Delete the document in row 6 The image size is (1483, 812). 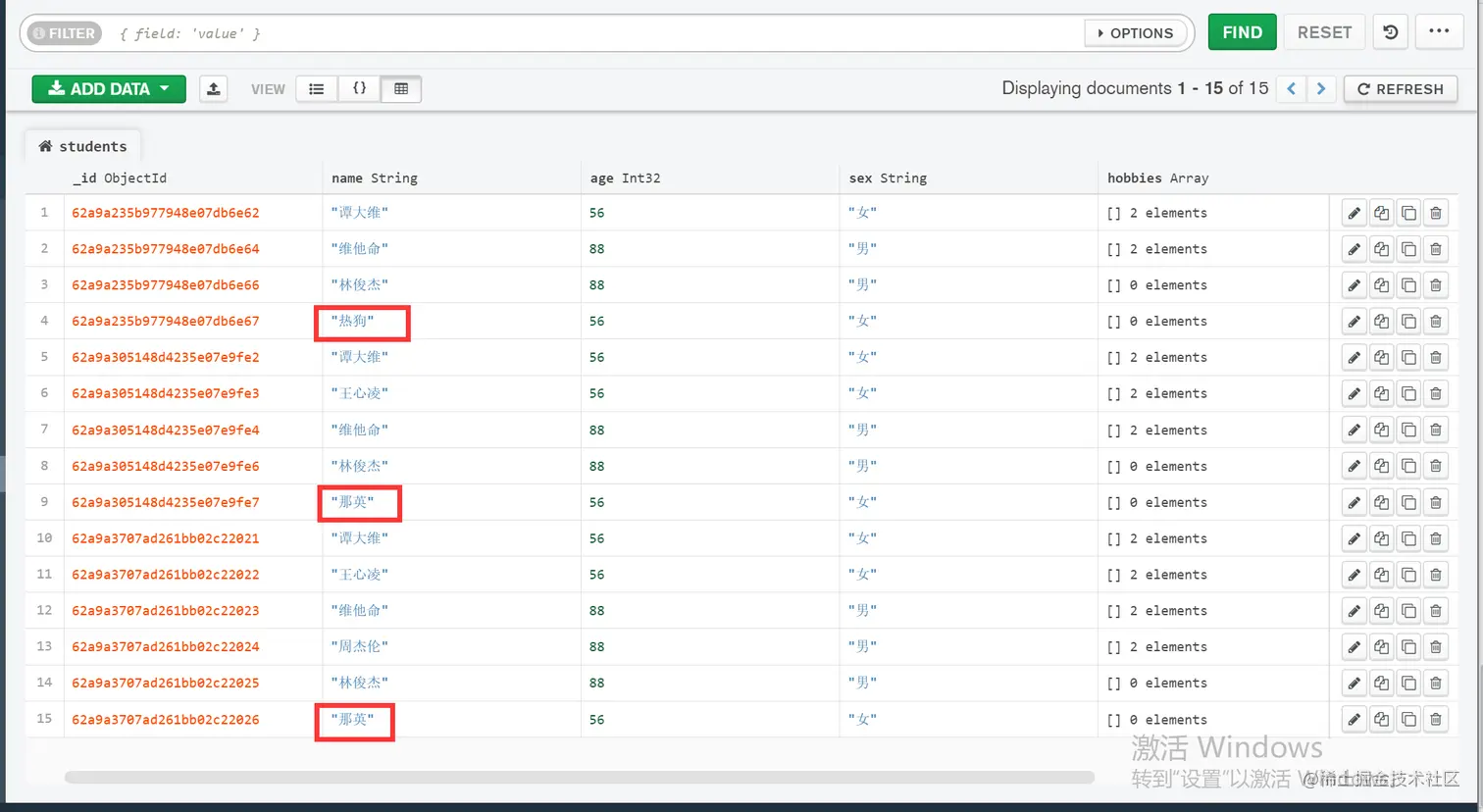[1436, 394]
